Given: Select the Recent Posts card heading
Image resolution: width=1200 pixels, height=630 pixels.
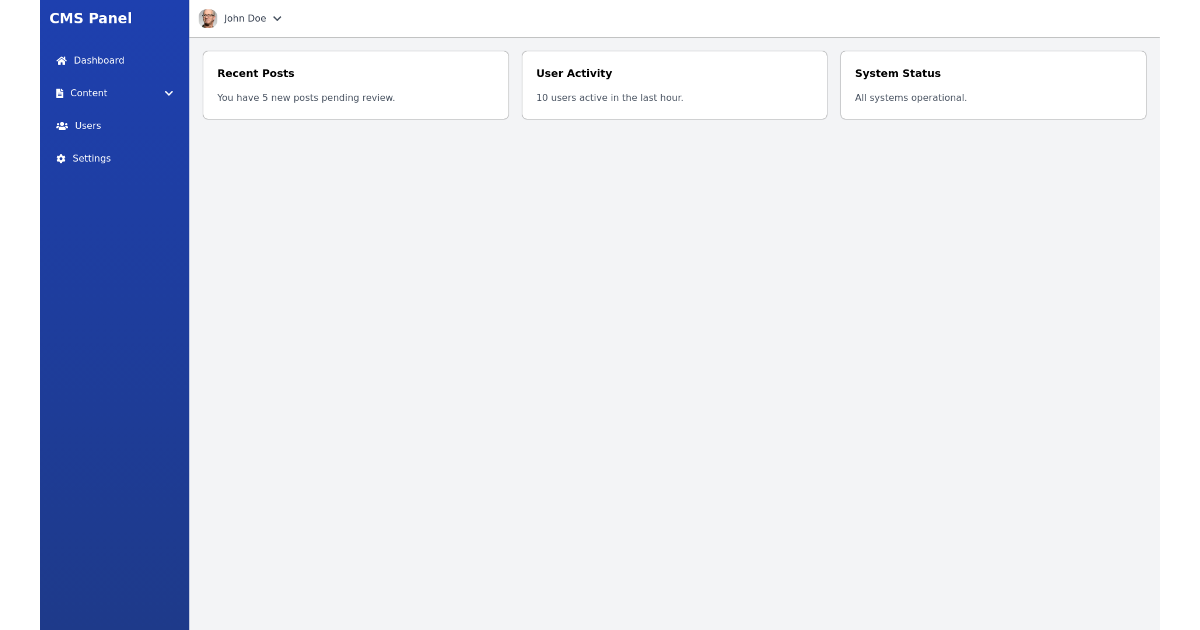Looking at the screenshot, I should [256, 73].
